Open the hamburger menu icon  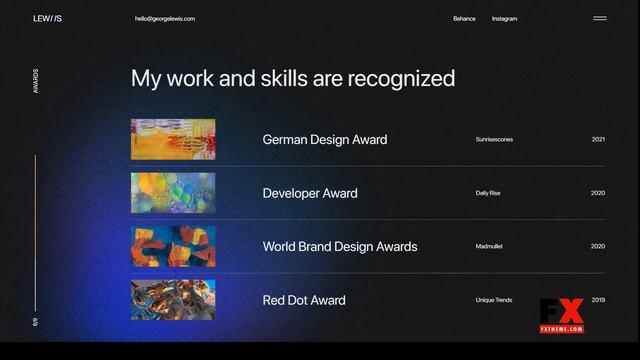600,18
